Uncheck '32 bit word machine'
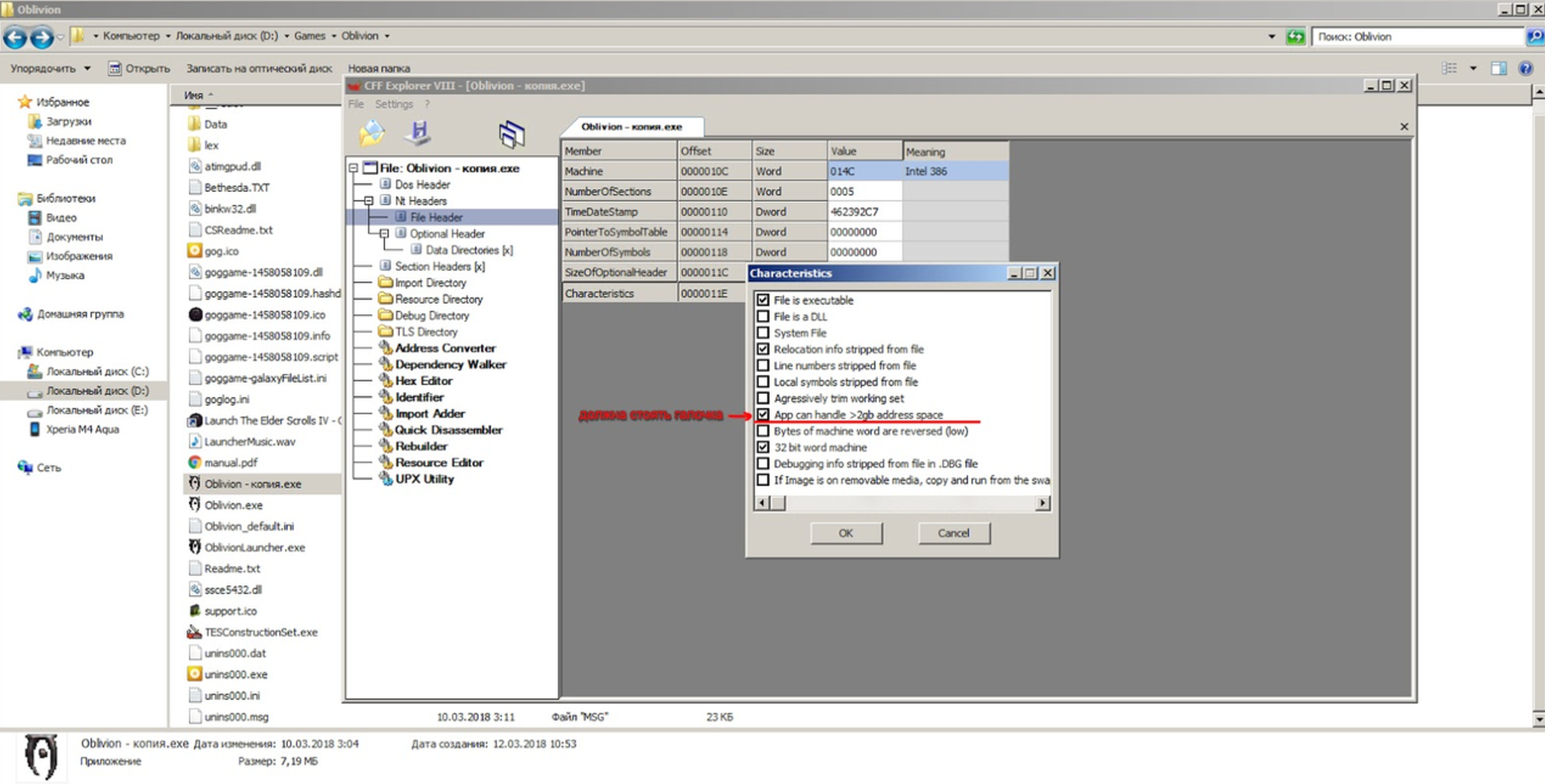This screenshot has height=784, width=1545. point(763,447)
